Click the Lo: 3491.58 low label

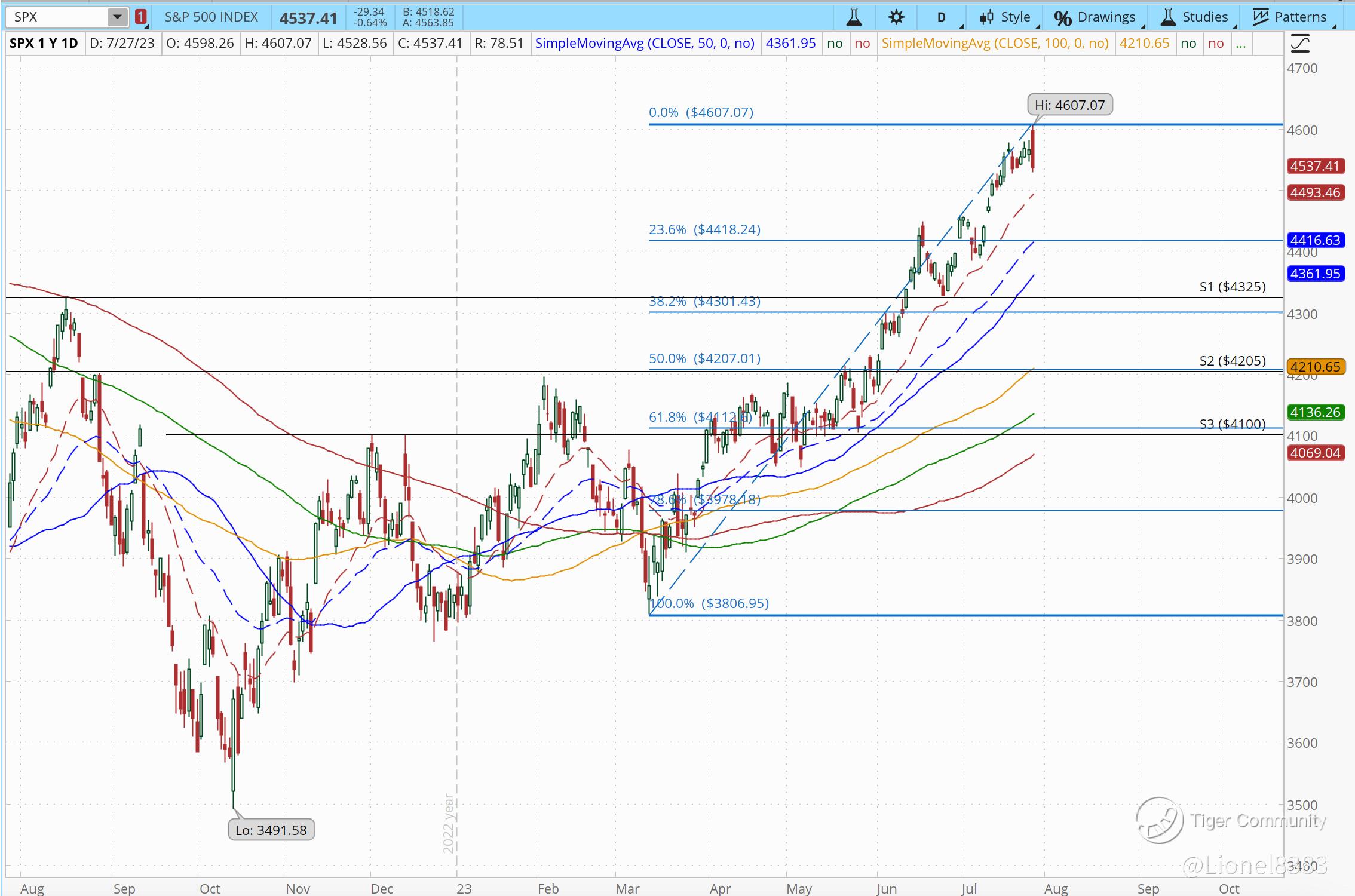[271, 830]
